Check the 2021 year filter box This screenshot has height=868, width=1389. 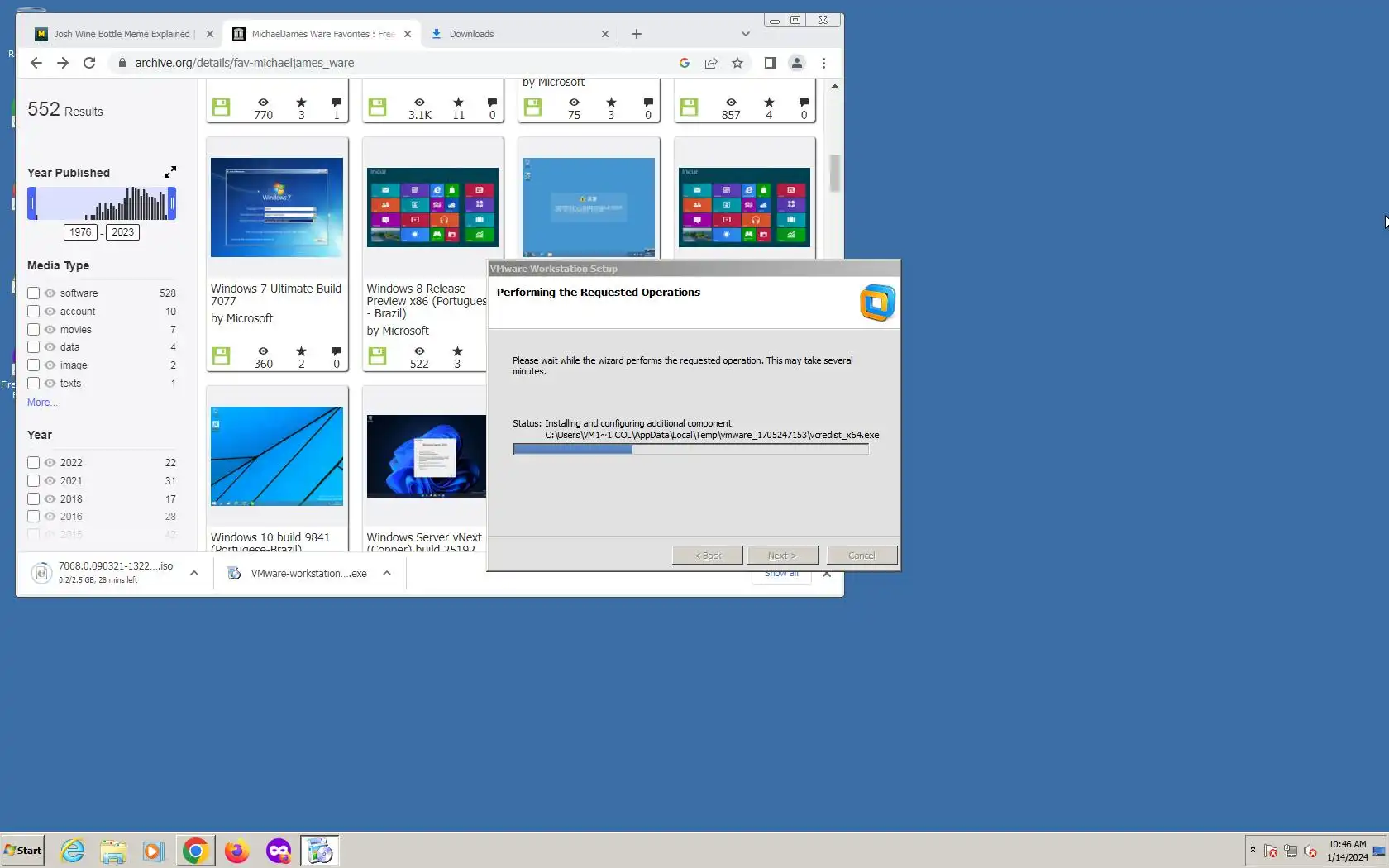[33, 481]
